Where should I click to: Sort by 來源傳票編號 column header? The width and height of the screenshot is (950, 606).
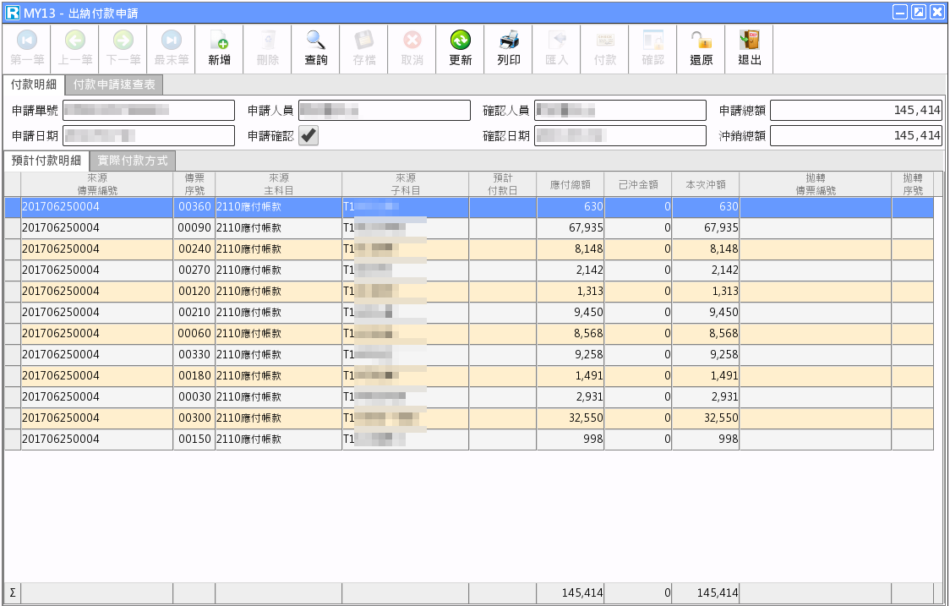97,184
